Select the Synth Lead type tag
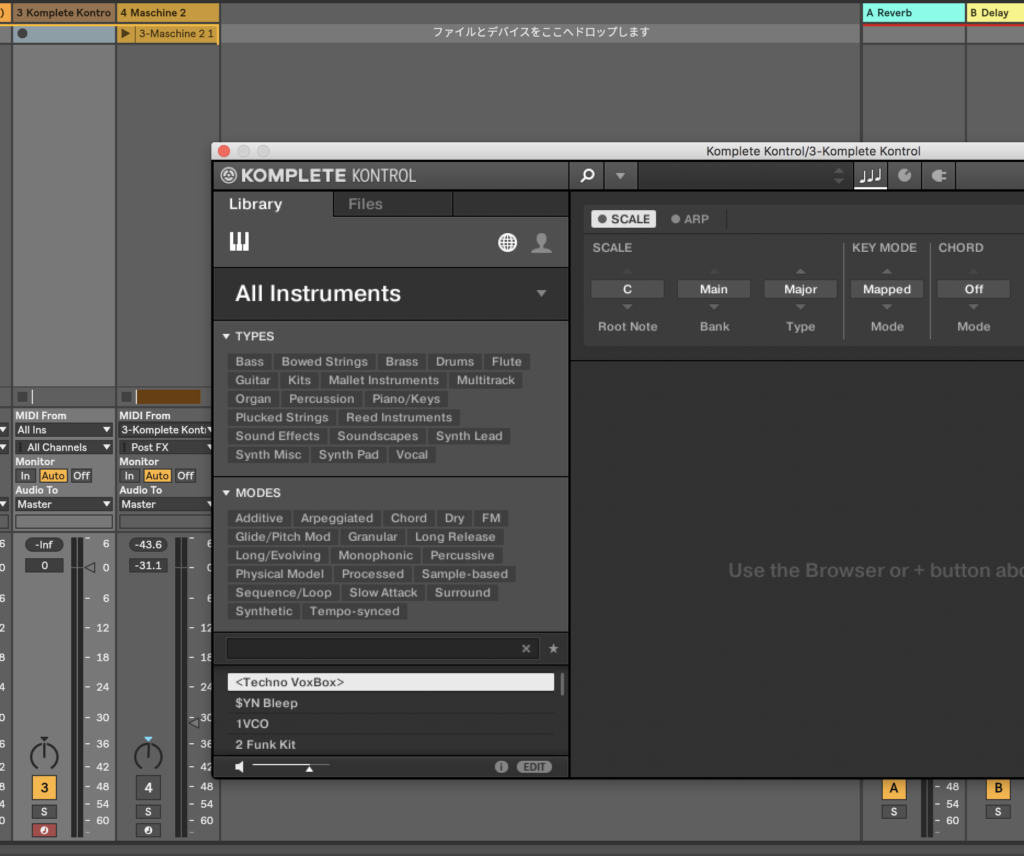This screenshot has height=856, width=1024. [x=468, y=436]
